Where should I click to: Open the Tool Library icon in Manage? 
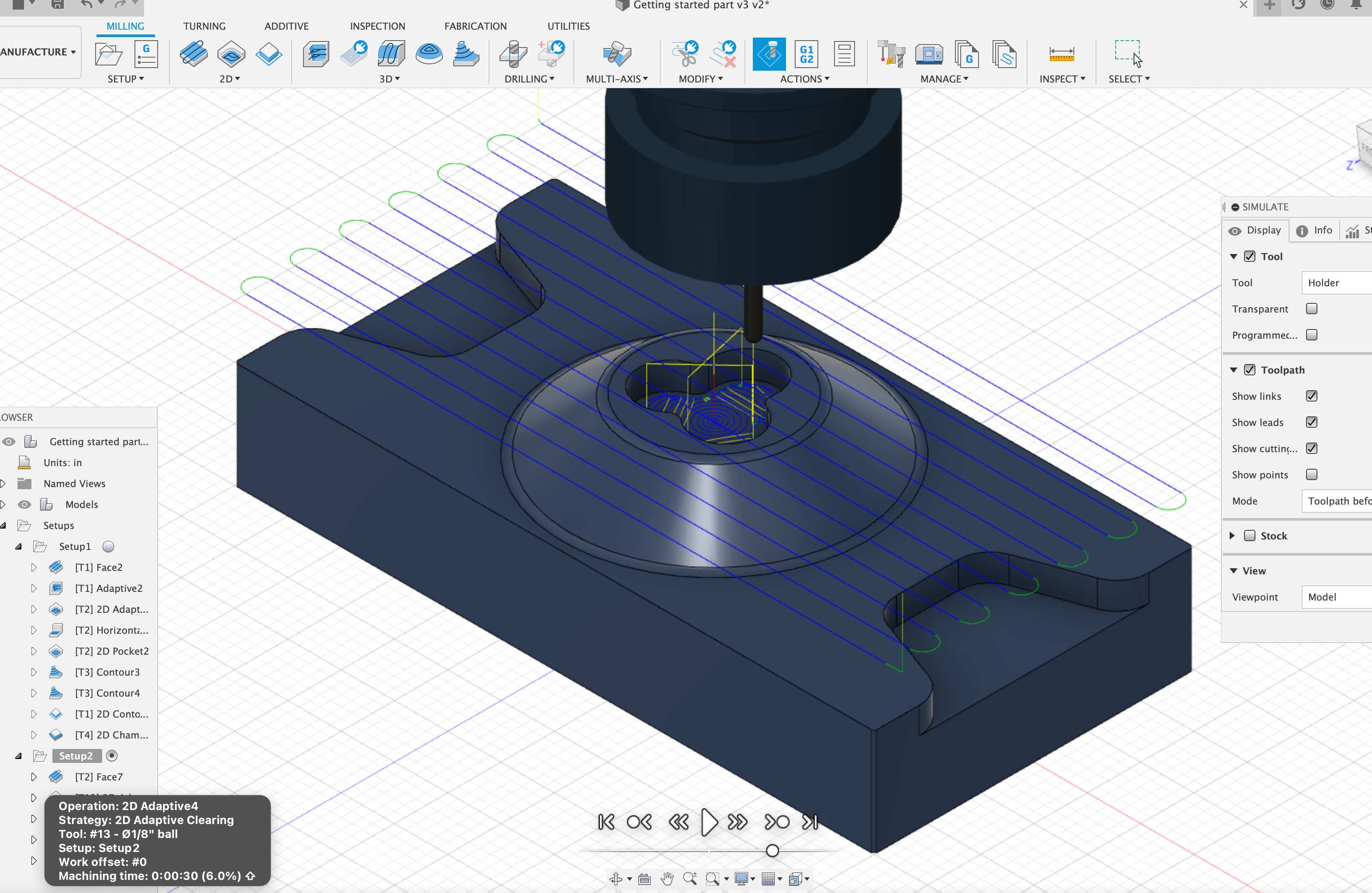(x=891, y=55)
